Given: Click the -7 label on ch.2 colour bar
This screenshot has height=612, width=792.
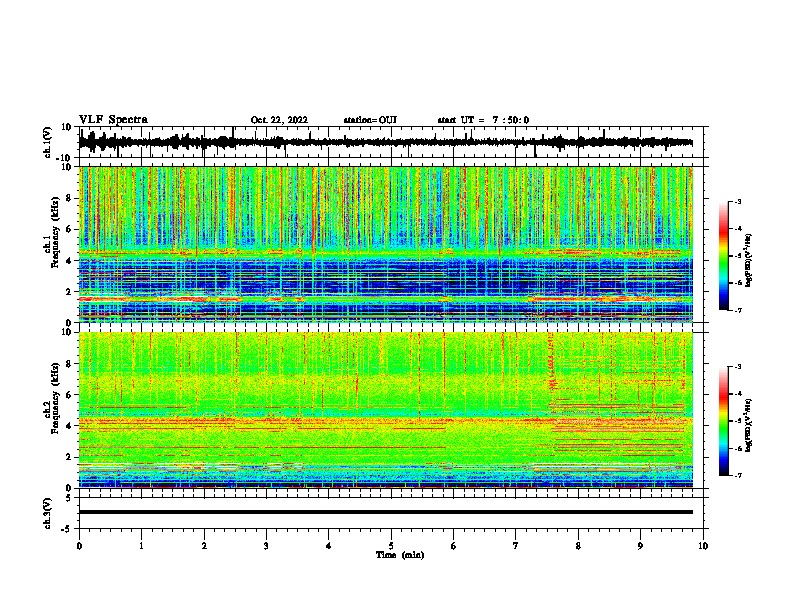Looking at the screenshot, I should [738, 475].
